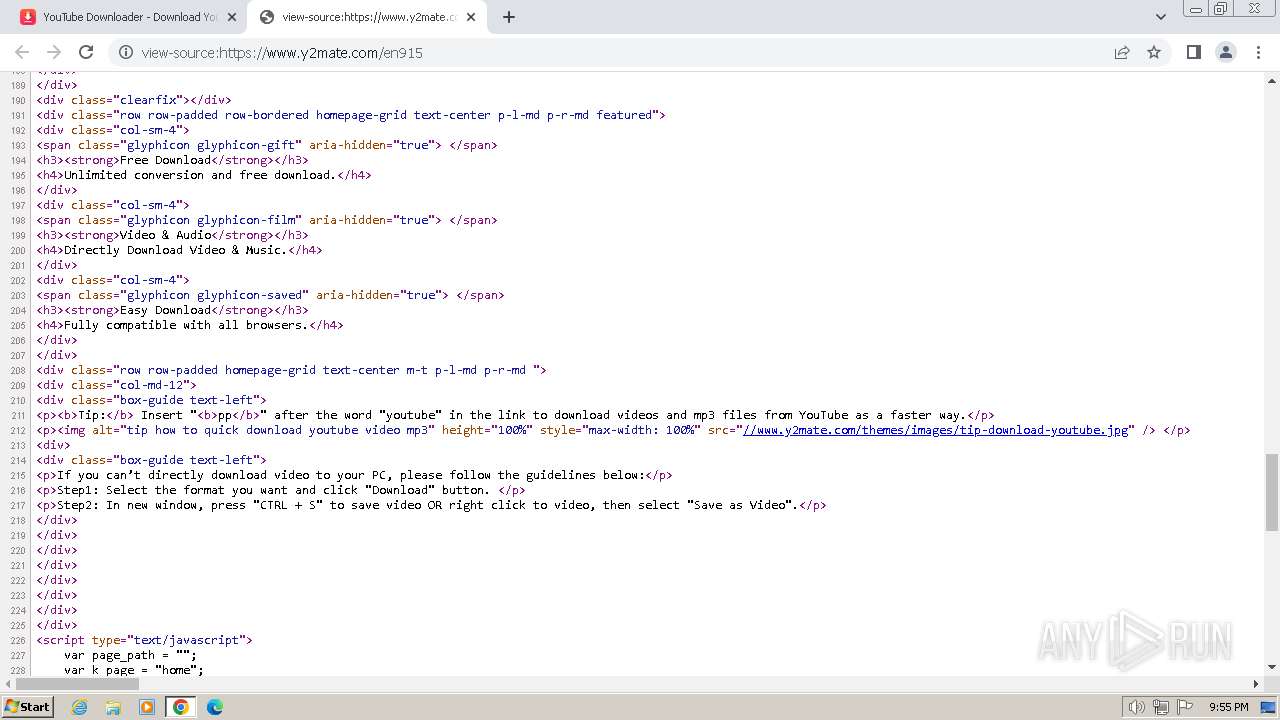Click the 'Tip: Insert pp' paragraph line
Viewport: 1280px width, 720px height.
point(516,415)
